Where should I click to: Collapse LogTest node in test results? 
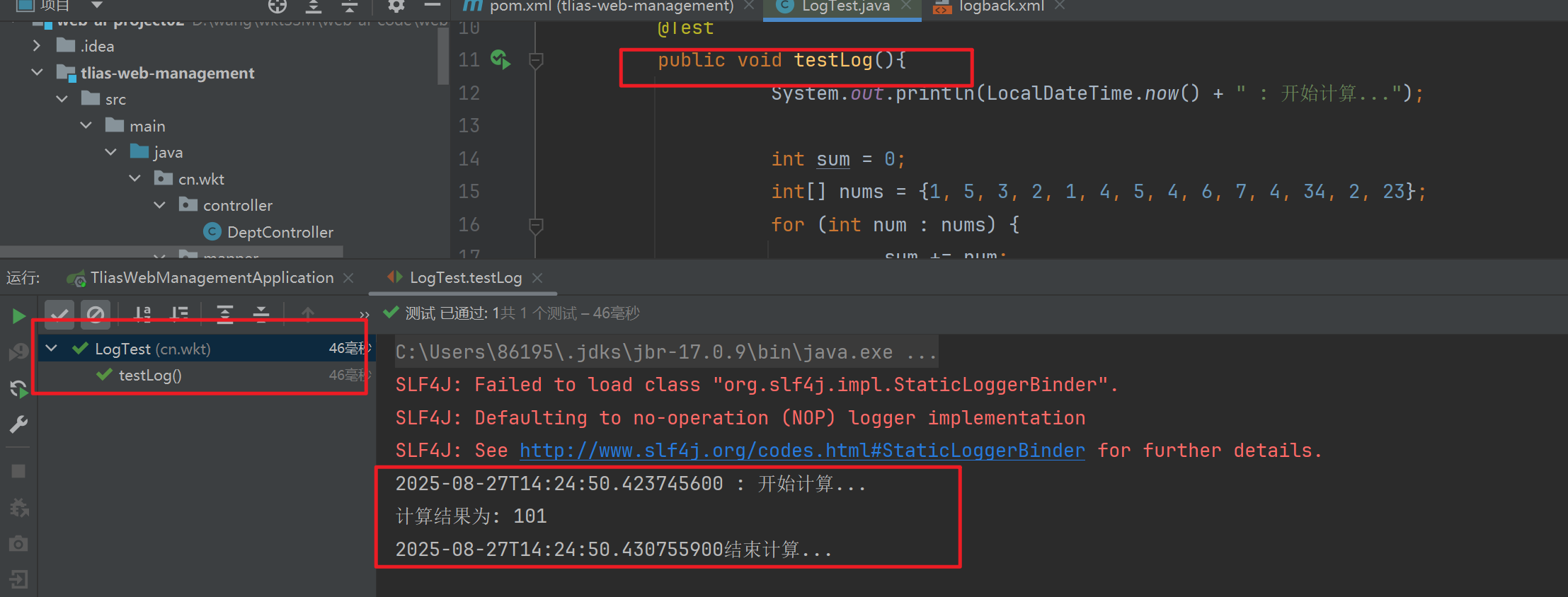52,348
